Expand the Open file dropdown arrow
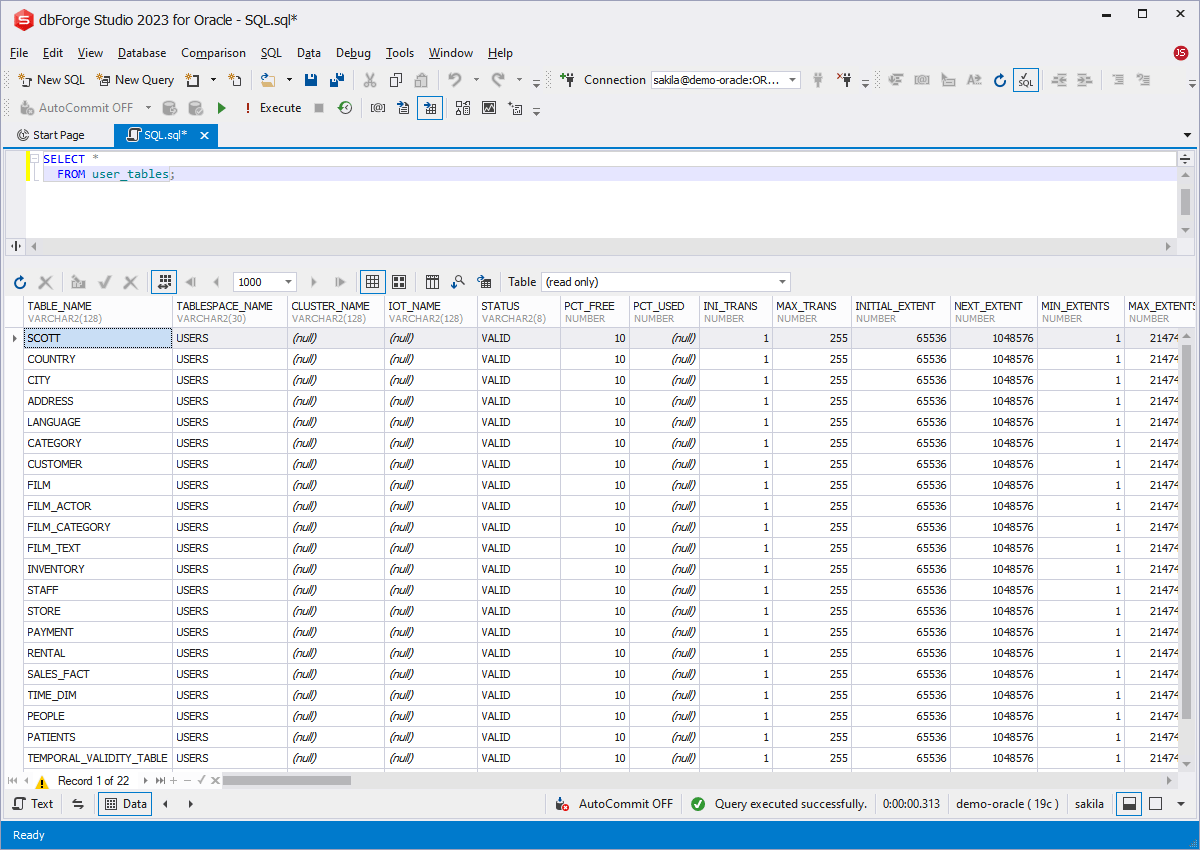 (289, 80)
